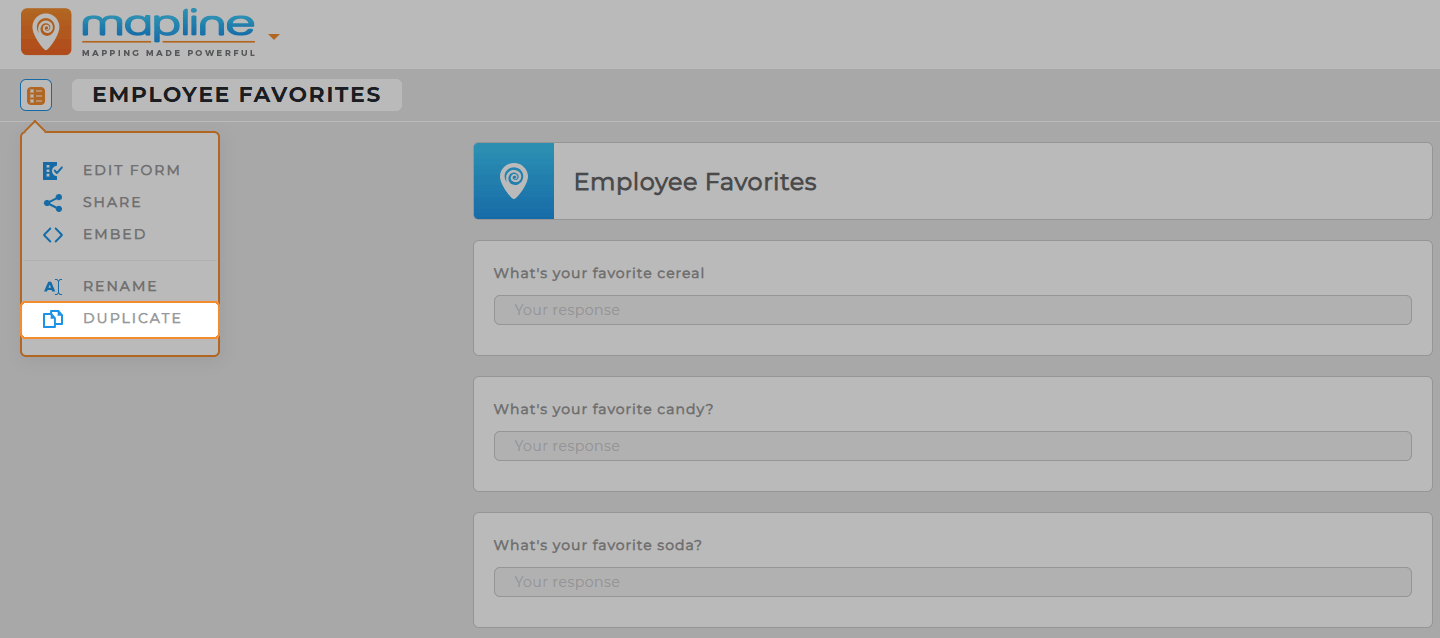The width and height of the screenshot is (1440, 638).
Task: Choose Duplicate from the form menu
Action: pos(131,318)
